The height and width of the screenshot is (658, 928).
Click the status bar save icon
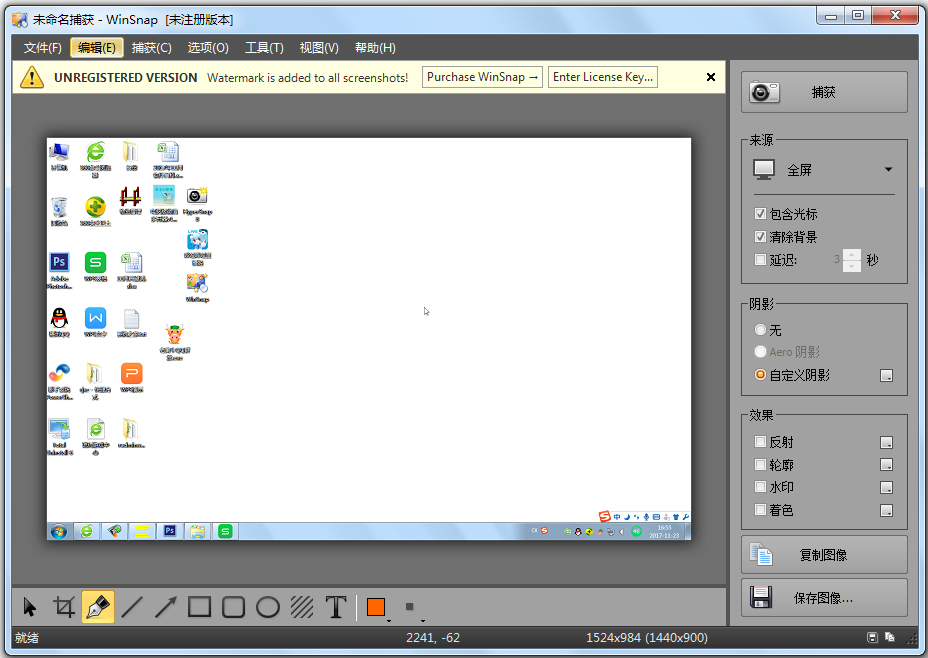872,637
